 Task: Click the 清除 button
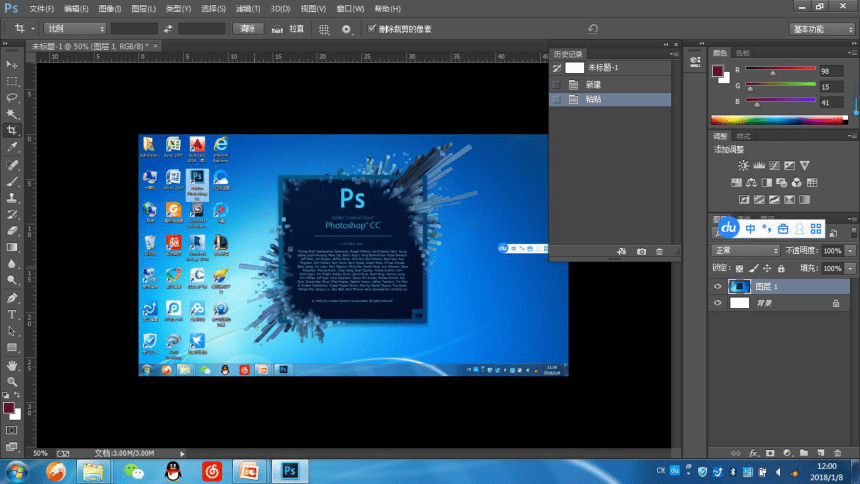(x=248, y=29)
